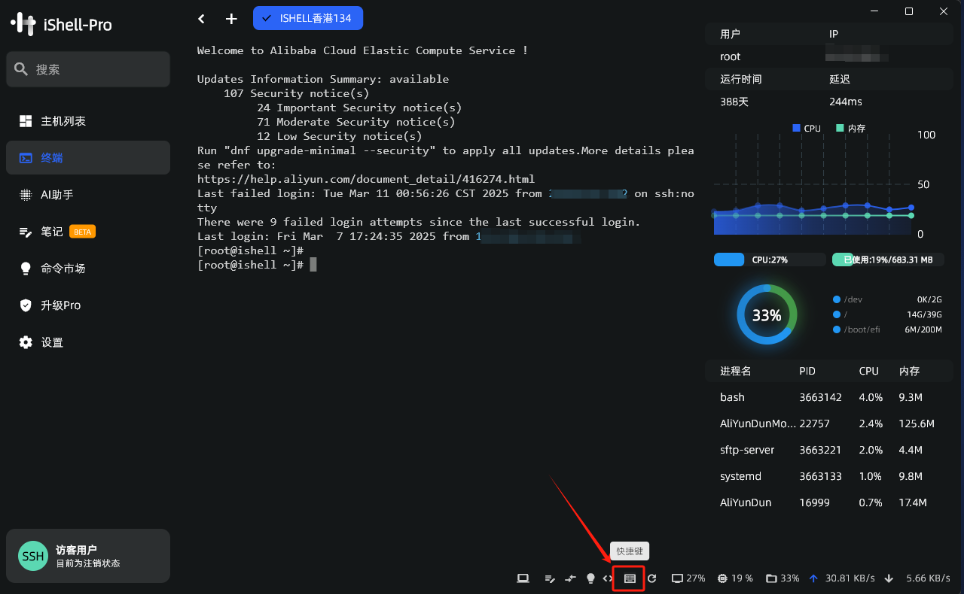Viewport: 964px width, 594px height.
Task: Click the 33% disk usage ring
Action: click(767, 315)
